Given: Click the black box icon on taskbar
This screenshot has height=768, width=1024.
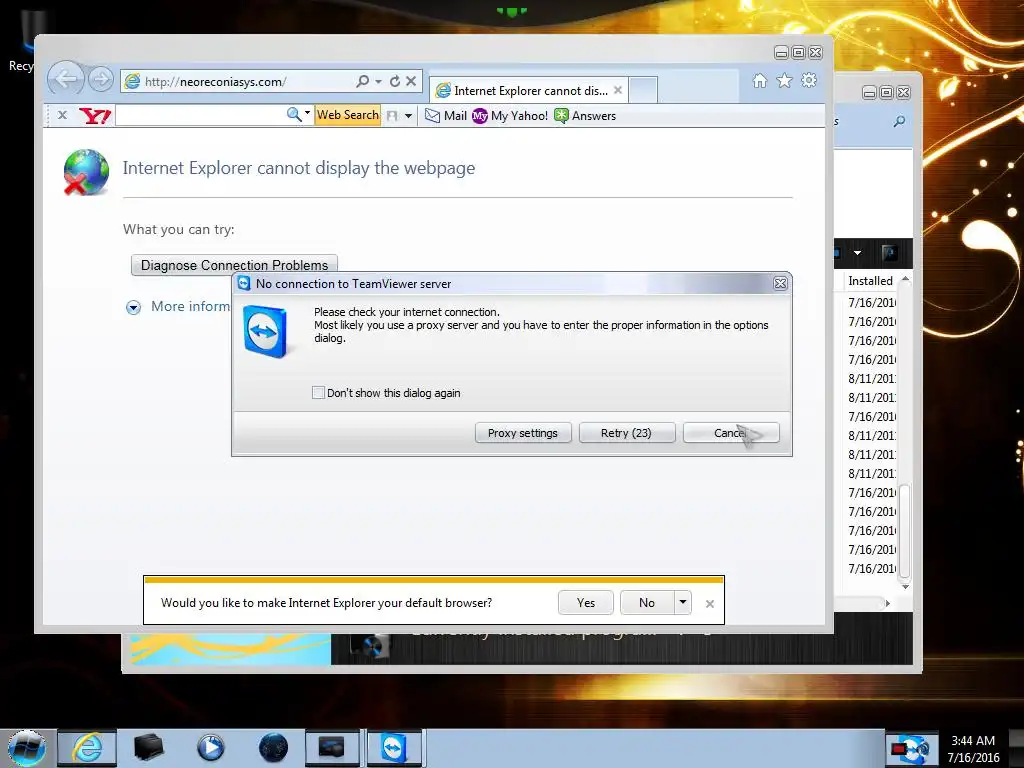Looking at the screenshot, I should 149,747.
